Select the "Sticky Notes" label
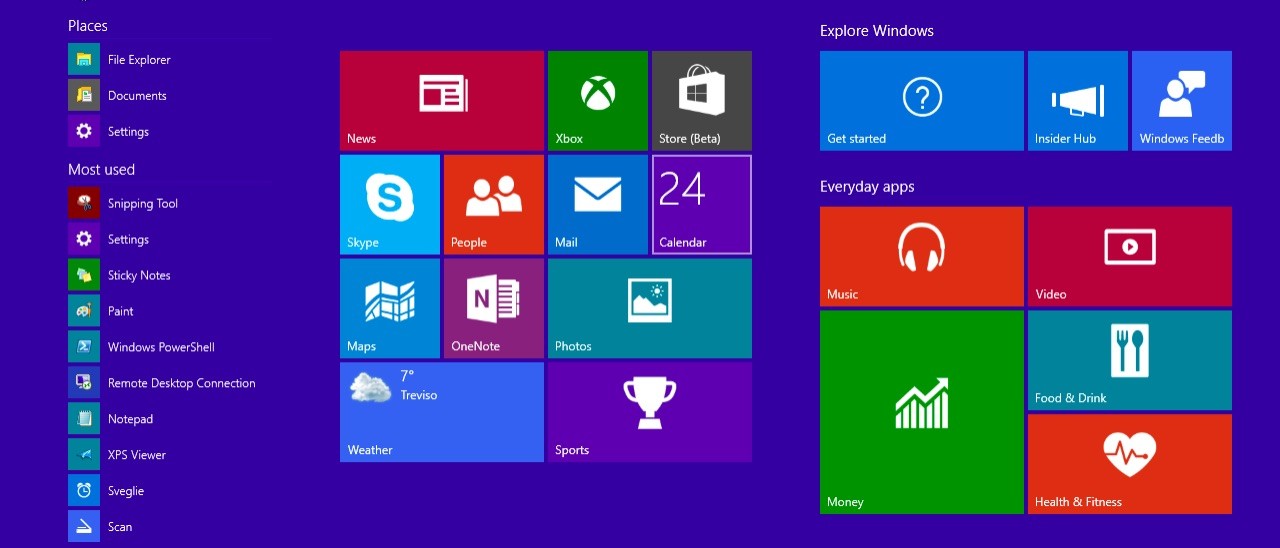Screen dimensions: 1280x548 139,276
